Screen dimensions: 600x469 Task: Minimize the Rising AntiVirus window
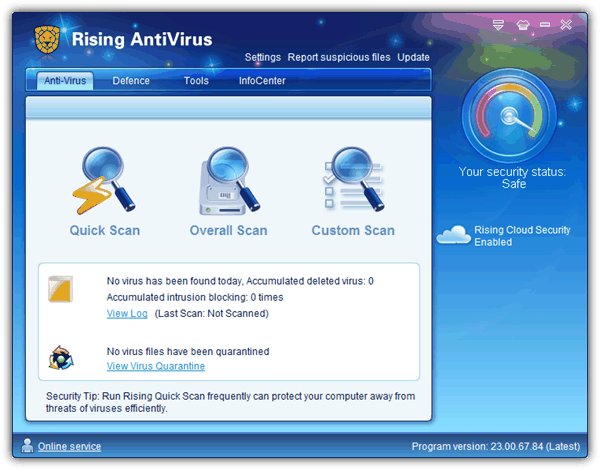(545, 25)
